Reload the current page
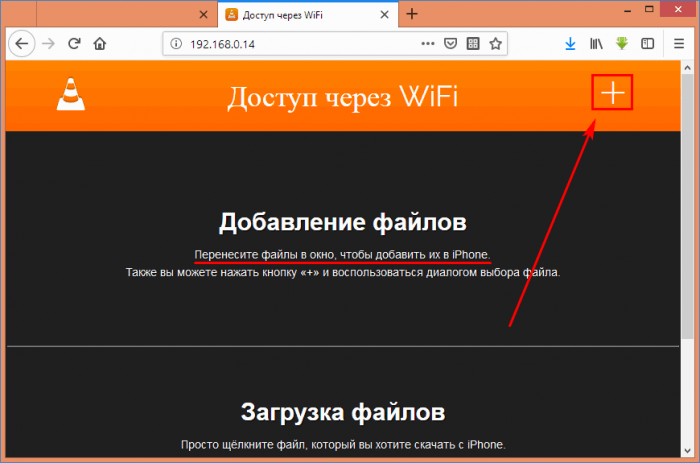The image size is (700, 463). tap(74, 44)
